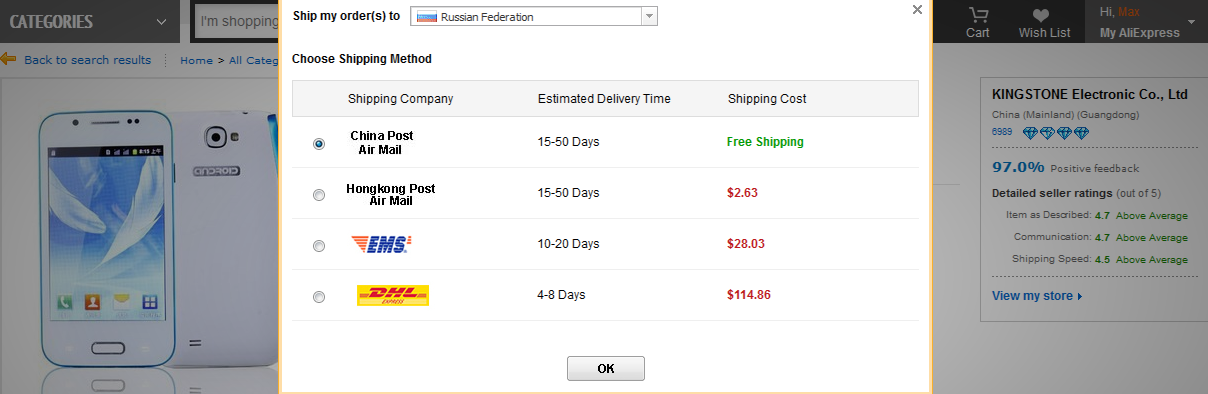
Task: Click the Russian Federation flag icon
Action: pyautogui.click(x=426, y=17)
